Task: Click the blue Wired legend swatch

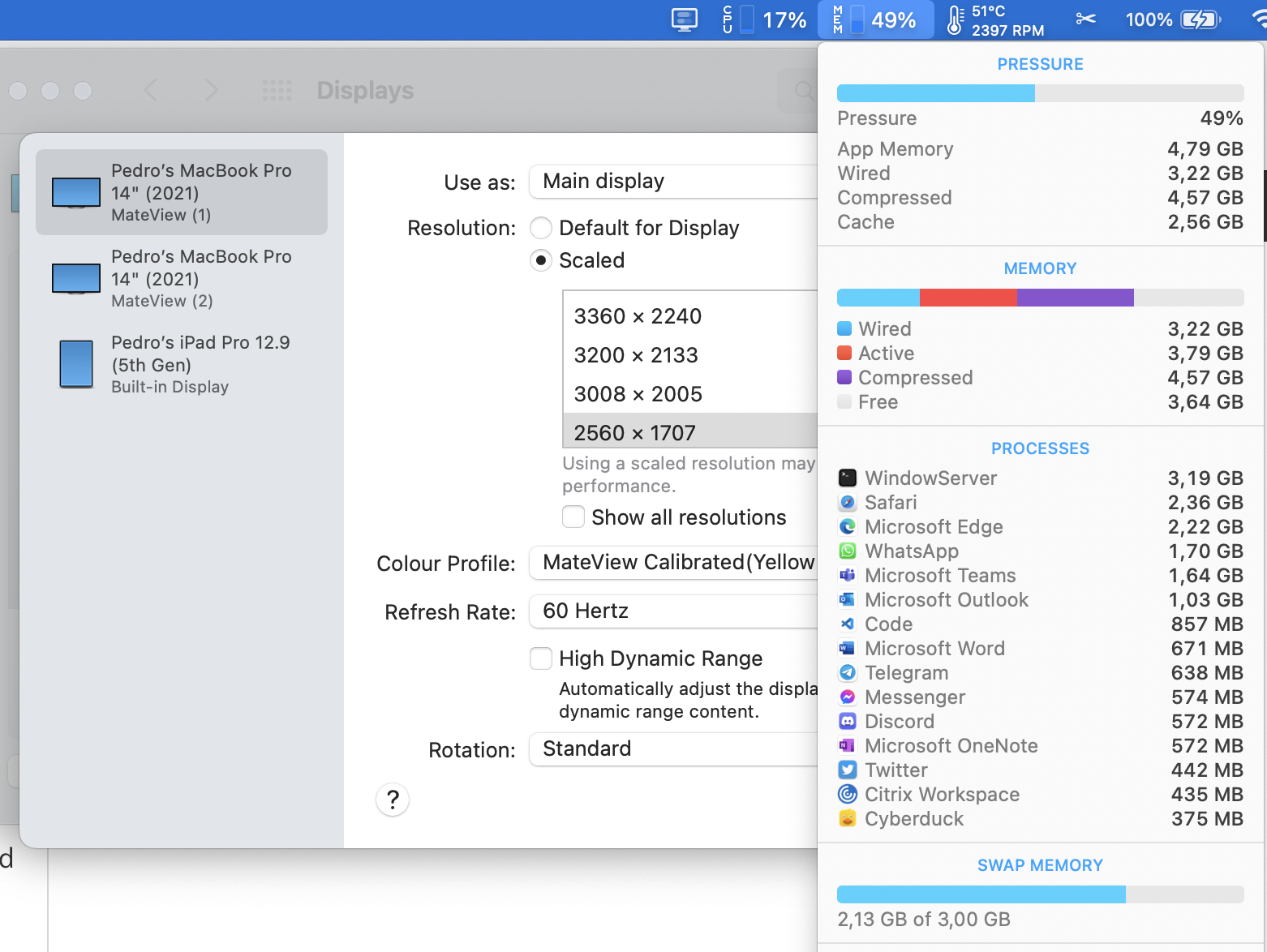Action: (x=844, y=328)
